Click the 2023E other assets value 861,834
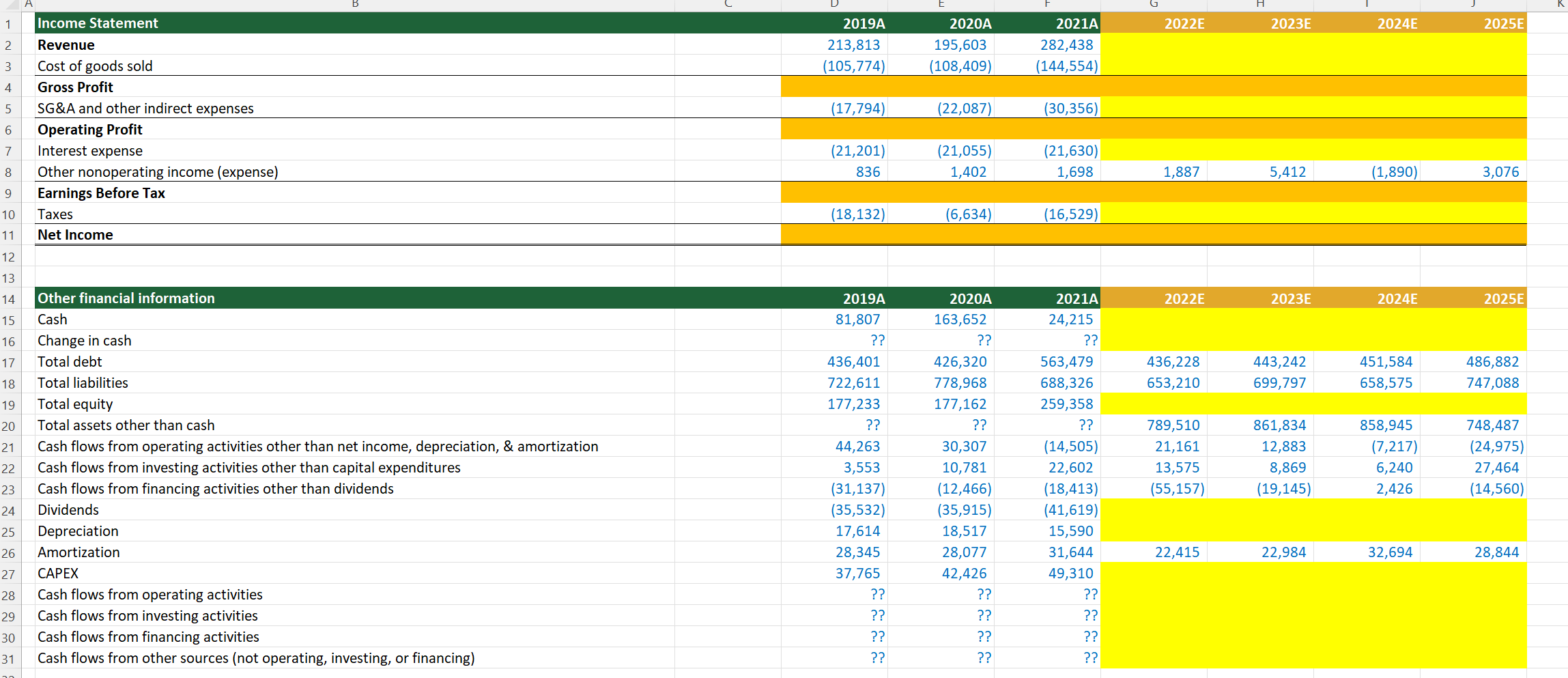Screen dimensions: 1568x678 (x=1279, y=425)
